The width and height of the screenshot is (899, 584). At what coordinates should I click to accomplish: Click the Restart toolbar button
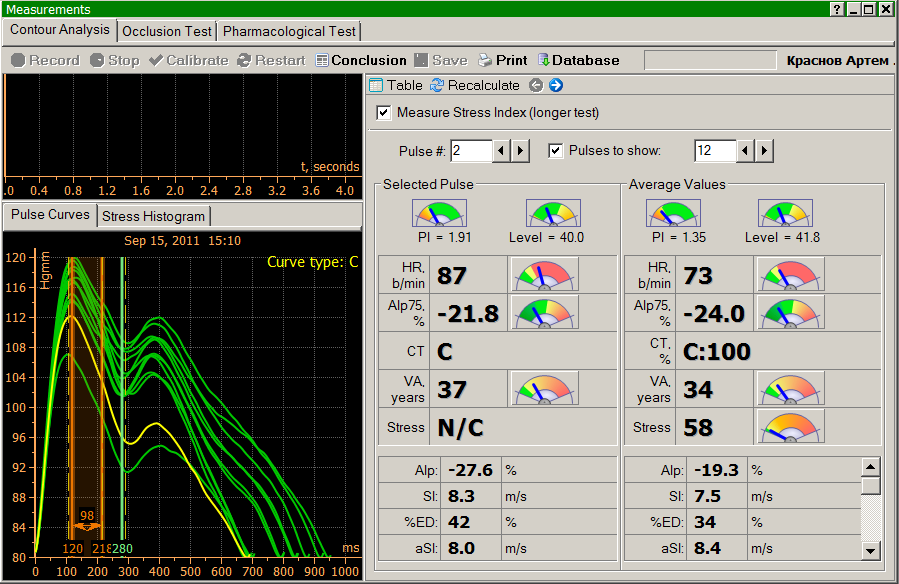(272, 60)
